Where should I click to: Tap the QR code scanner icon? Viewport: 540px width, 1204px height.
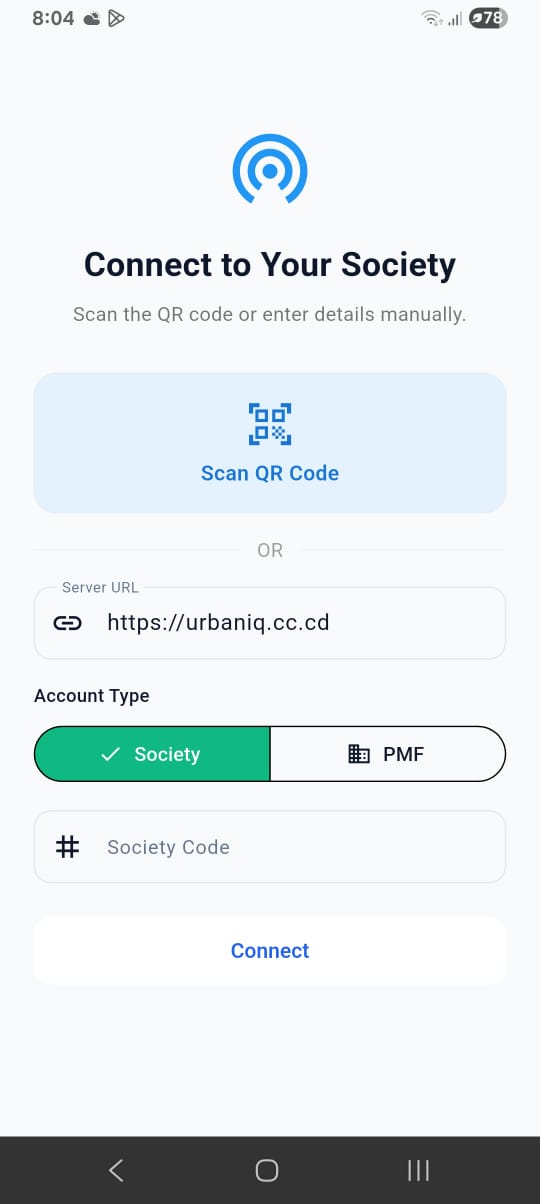[x=270, y=423]
